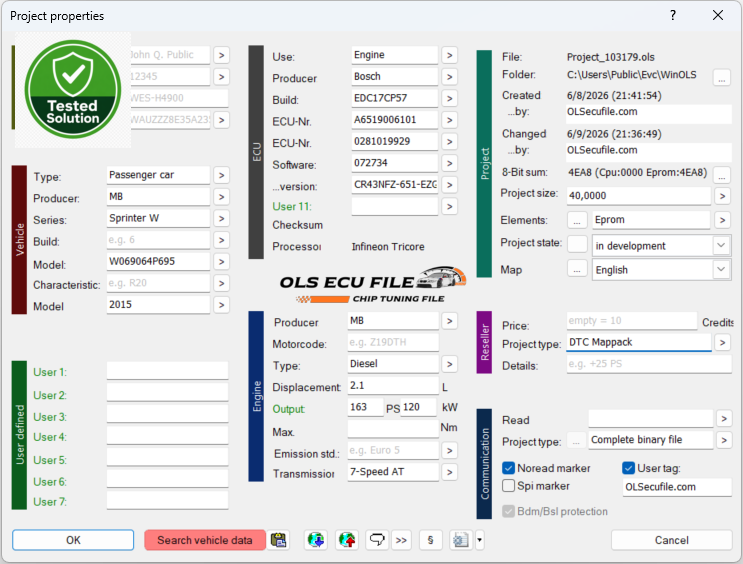The image size is (743, 564).
Task: Click the Cancel button
Action: click(671, 540)
